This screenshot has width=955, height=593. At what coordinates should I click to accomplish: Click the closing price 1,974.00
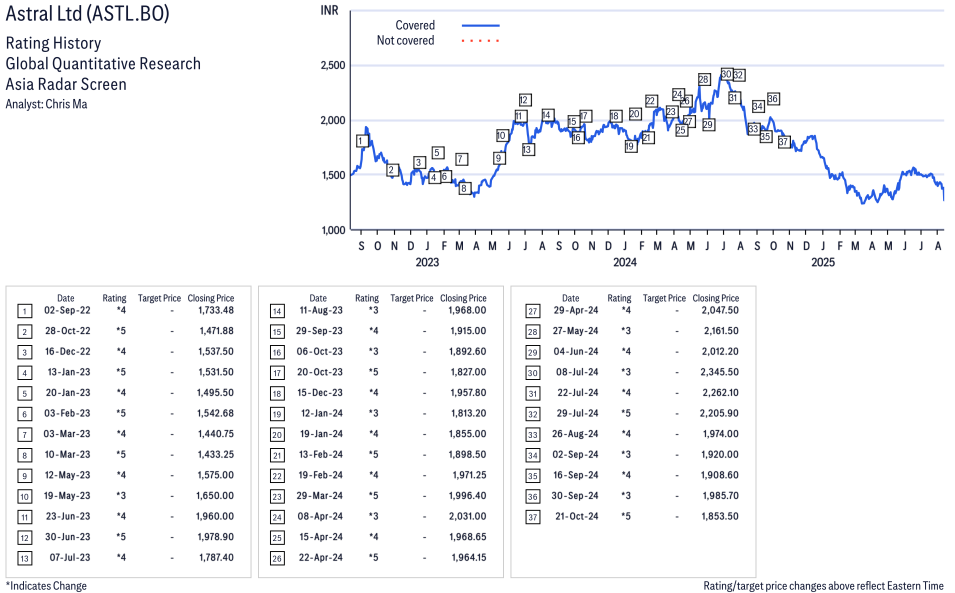pyautogui.click(x=721, y=434)
